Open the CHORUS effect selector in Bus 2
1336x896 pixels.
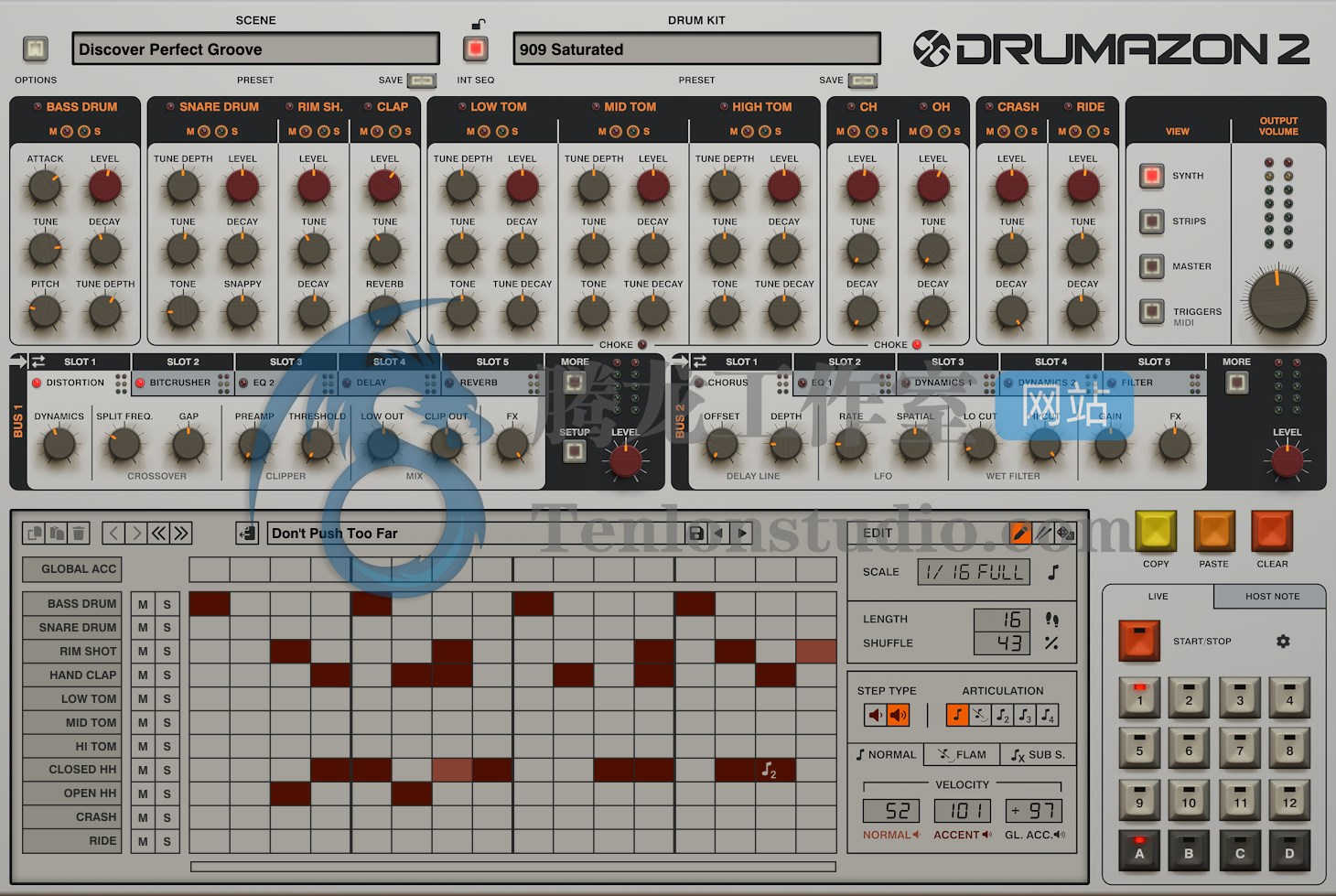point(741,383)
